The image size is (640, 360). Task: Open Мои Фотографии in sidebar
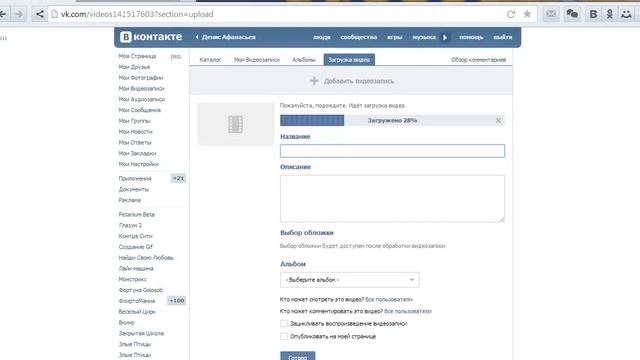click(141, 78)
